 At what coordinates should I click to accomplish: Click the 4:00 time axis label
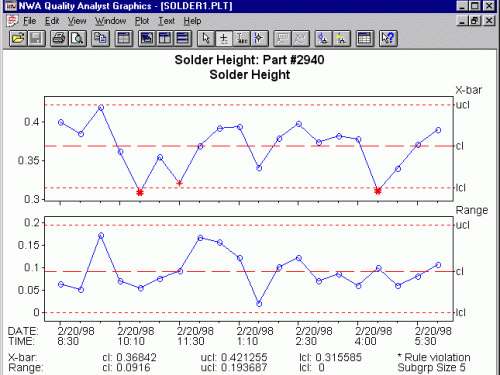[366, 341]
